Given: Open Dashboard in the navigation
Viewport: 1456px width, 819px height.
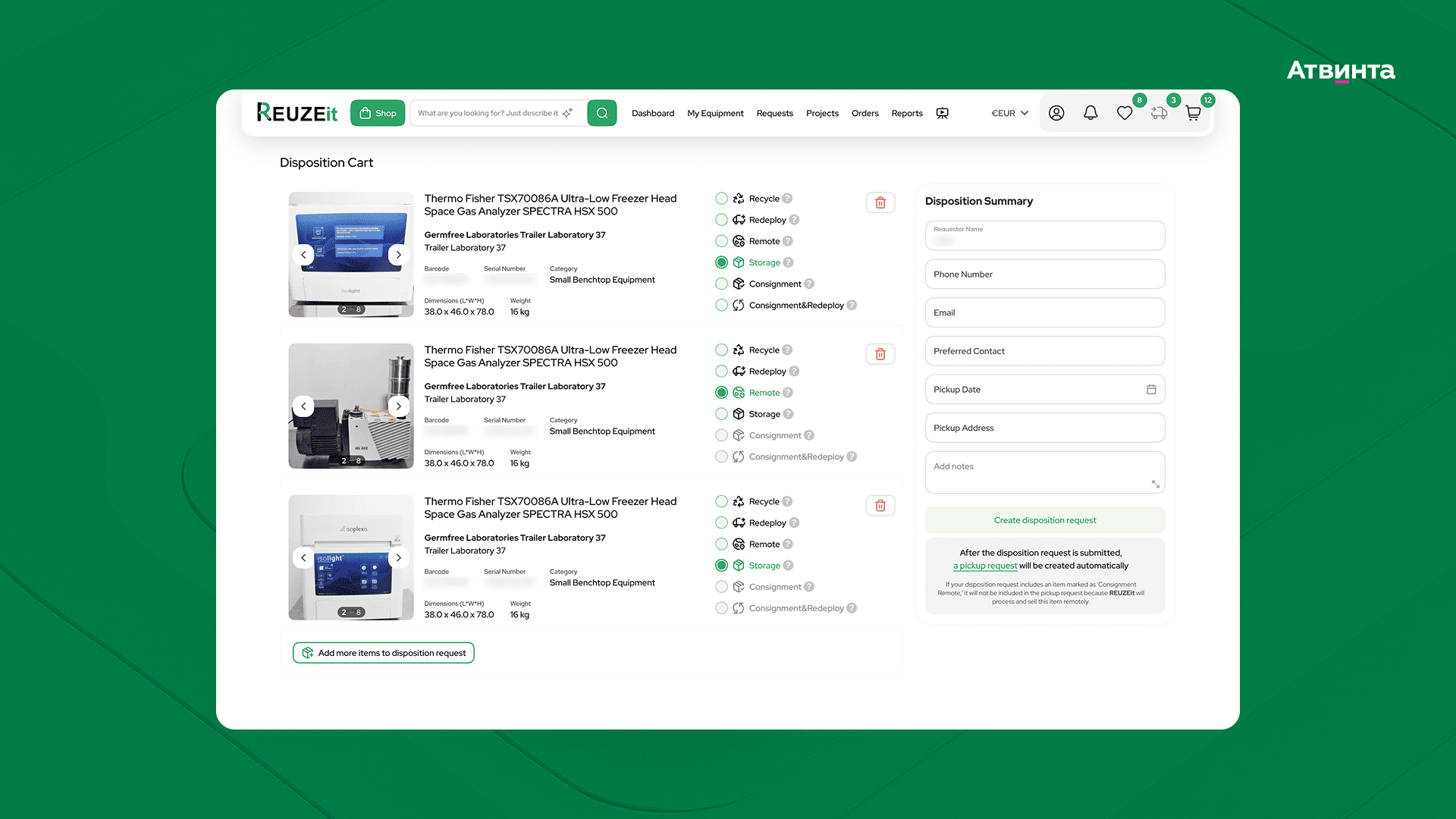Looking at the screenshot, I should (653, 113).
